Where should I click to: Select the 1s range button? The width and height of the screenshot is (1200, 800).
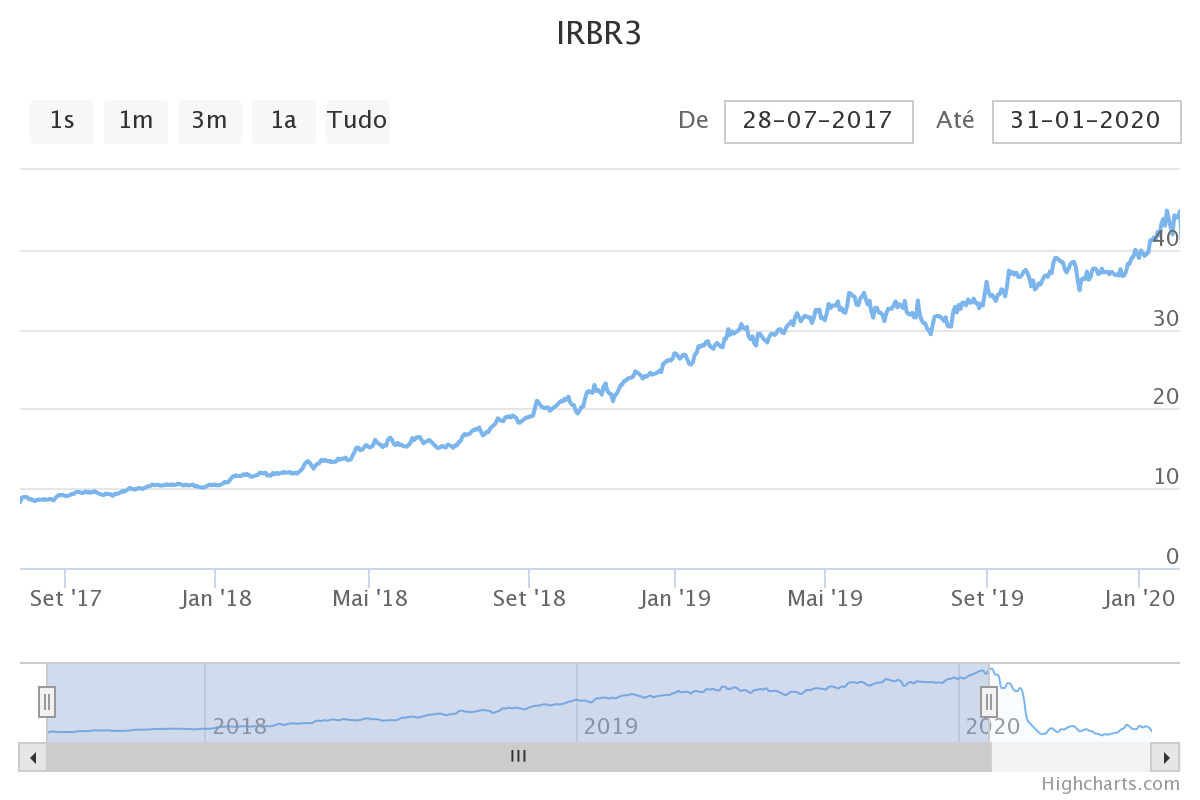[62, 121]
